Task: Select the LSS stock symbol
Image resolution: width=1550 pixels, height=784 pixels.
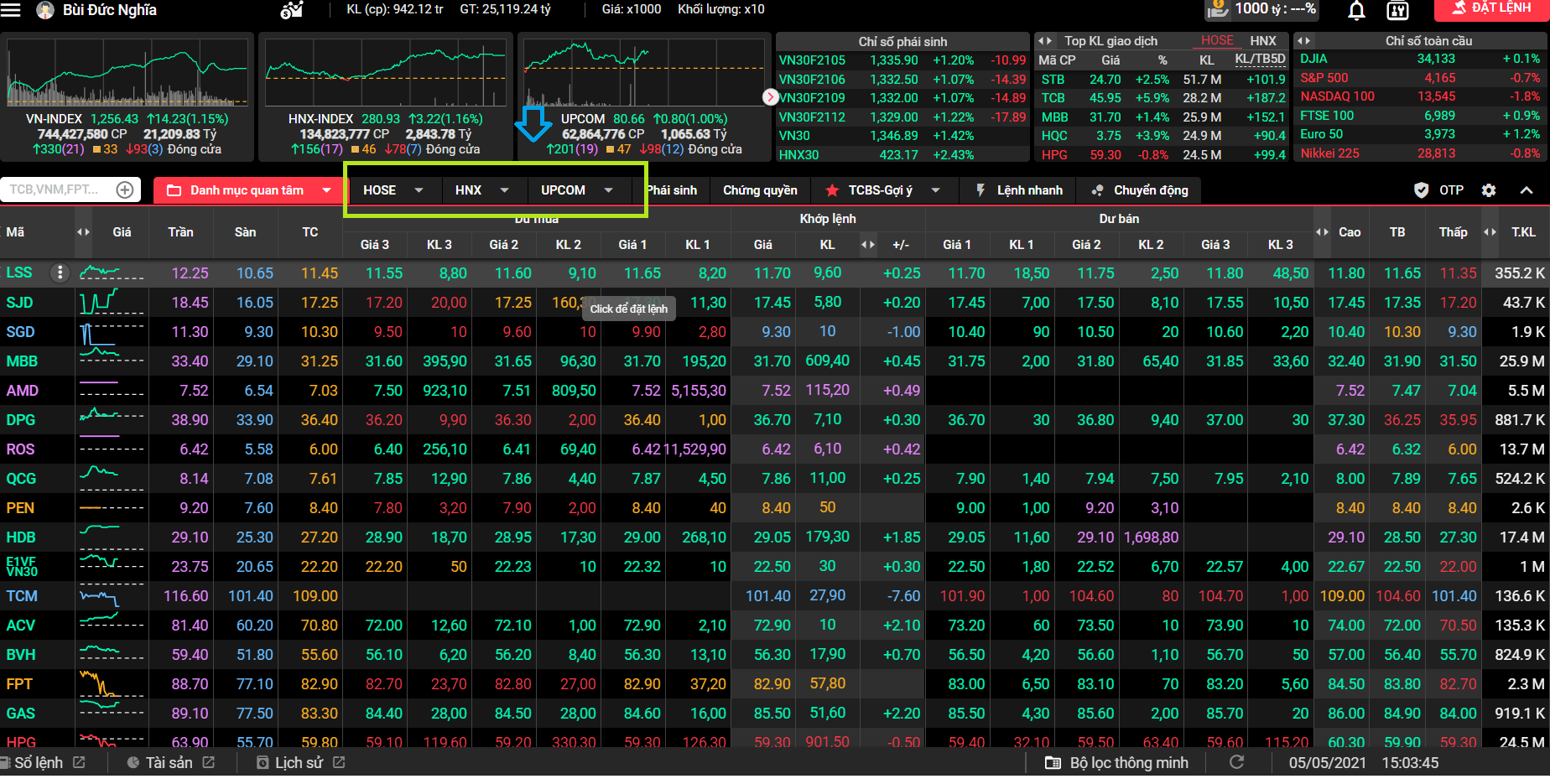Action: pyautogui.click(x=19, y=273)
